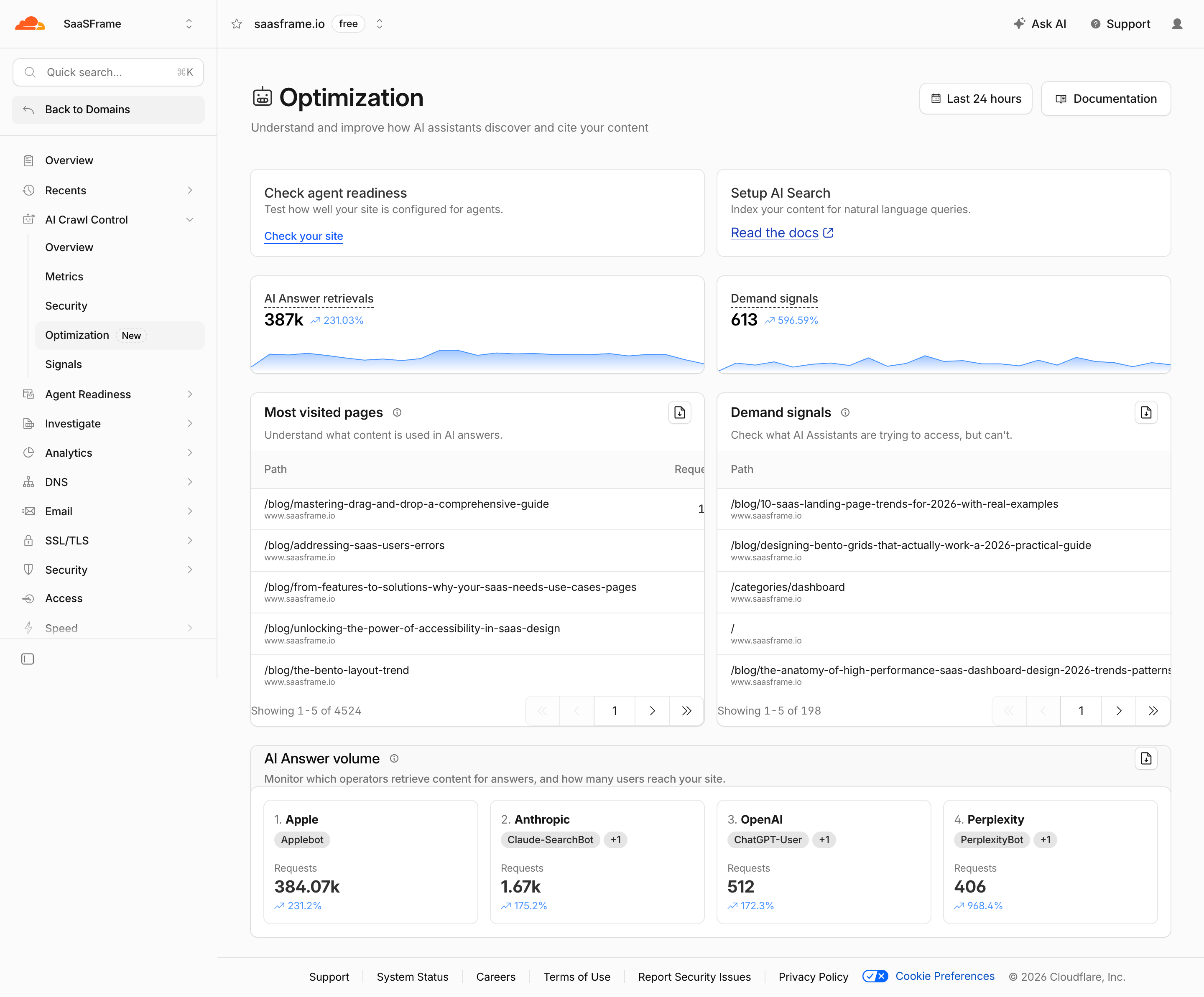Star the saasframe.io domain
Viewport: 1204px width, 997px height.
(x=236, y=24)
